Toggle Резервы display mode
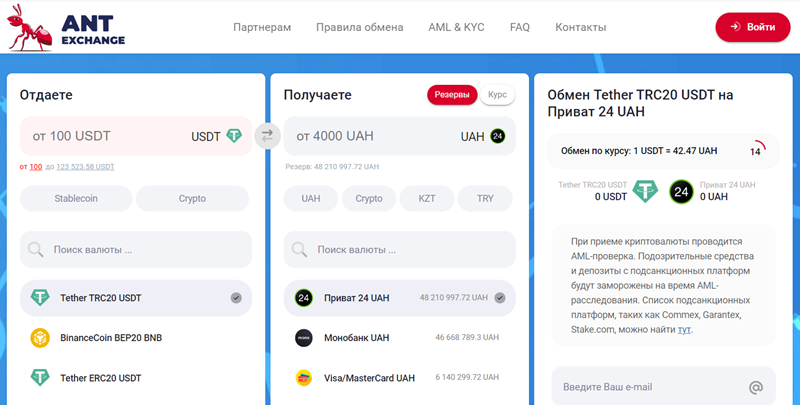This screenshot has width=800, height=405. (x=452, y=95)
